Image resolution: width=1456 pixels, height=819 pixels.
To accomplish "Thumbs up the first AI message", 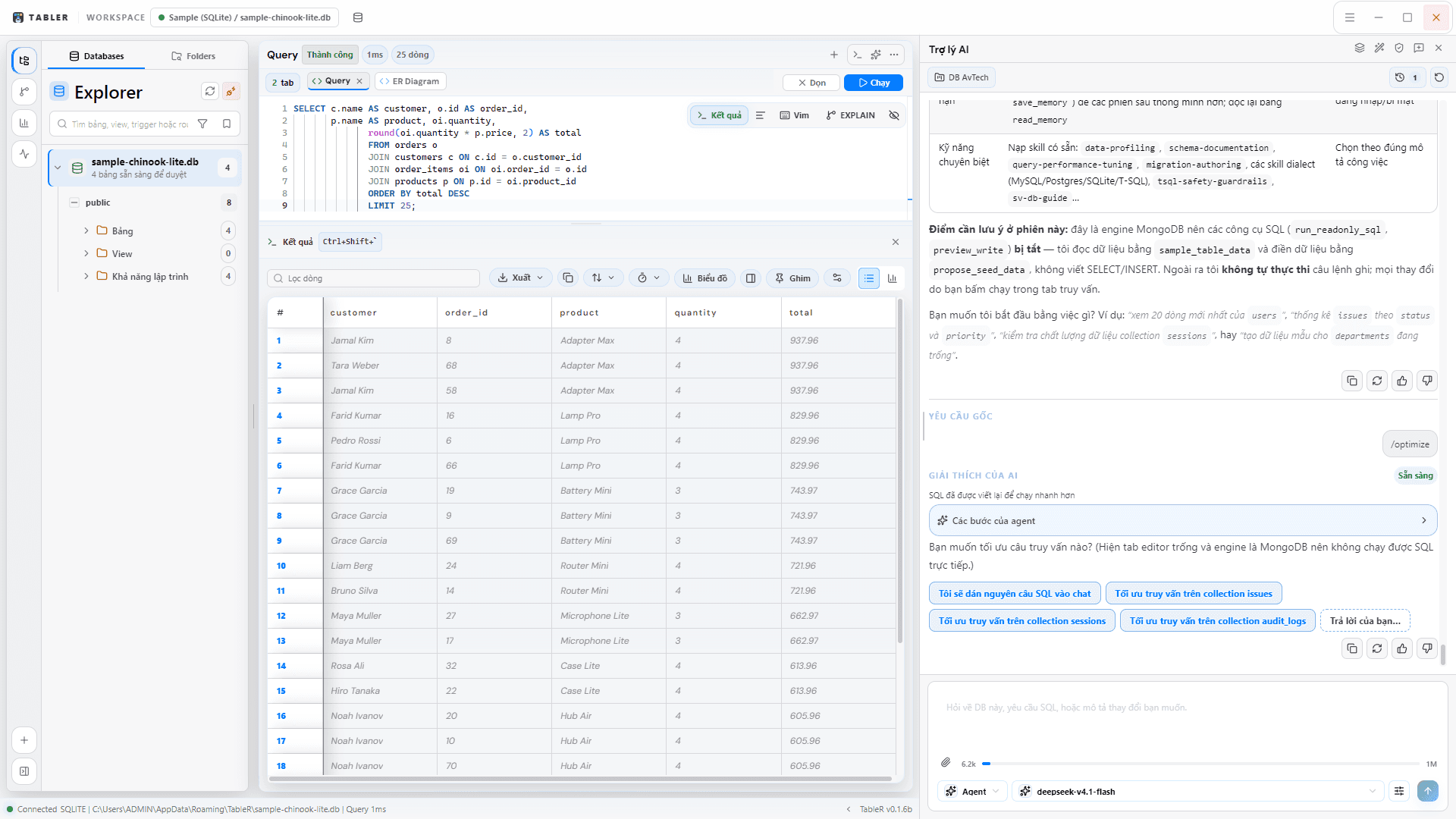I will [1402, 381].
